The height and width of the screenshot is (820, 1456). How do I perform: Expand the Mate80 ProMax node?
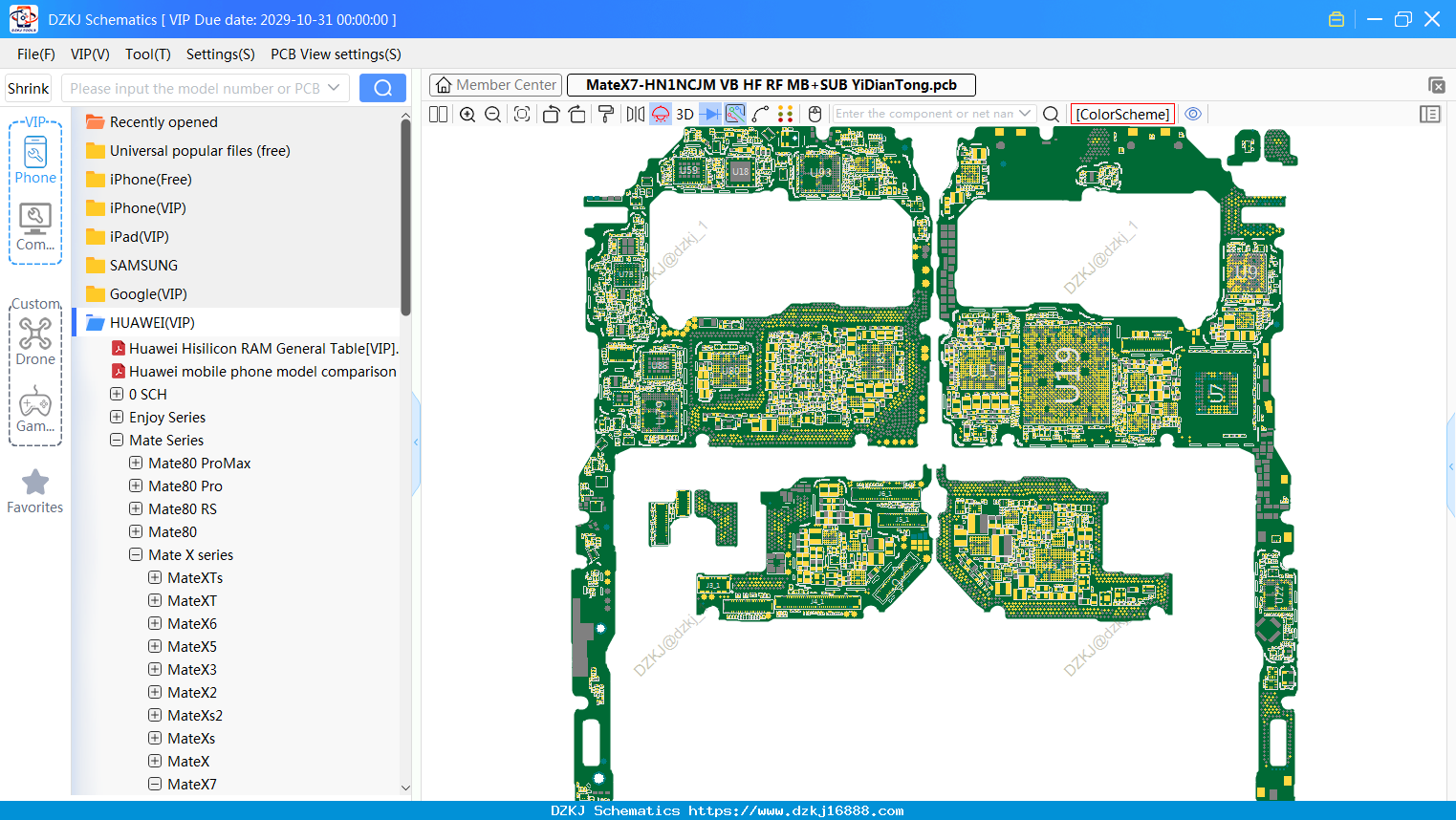click(x=136, y=463)
